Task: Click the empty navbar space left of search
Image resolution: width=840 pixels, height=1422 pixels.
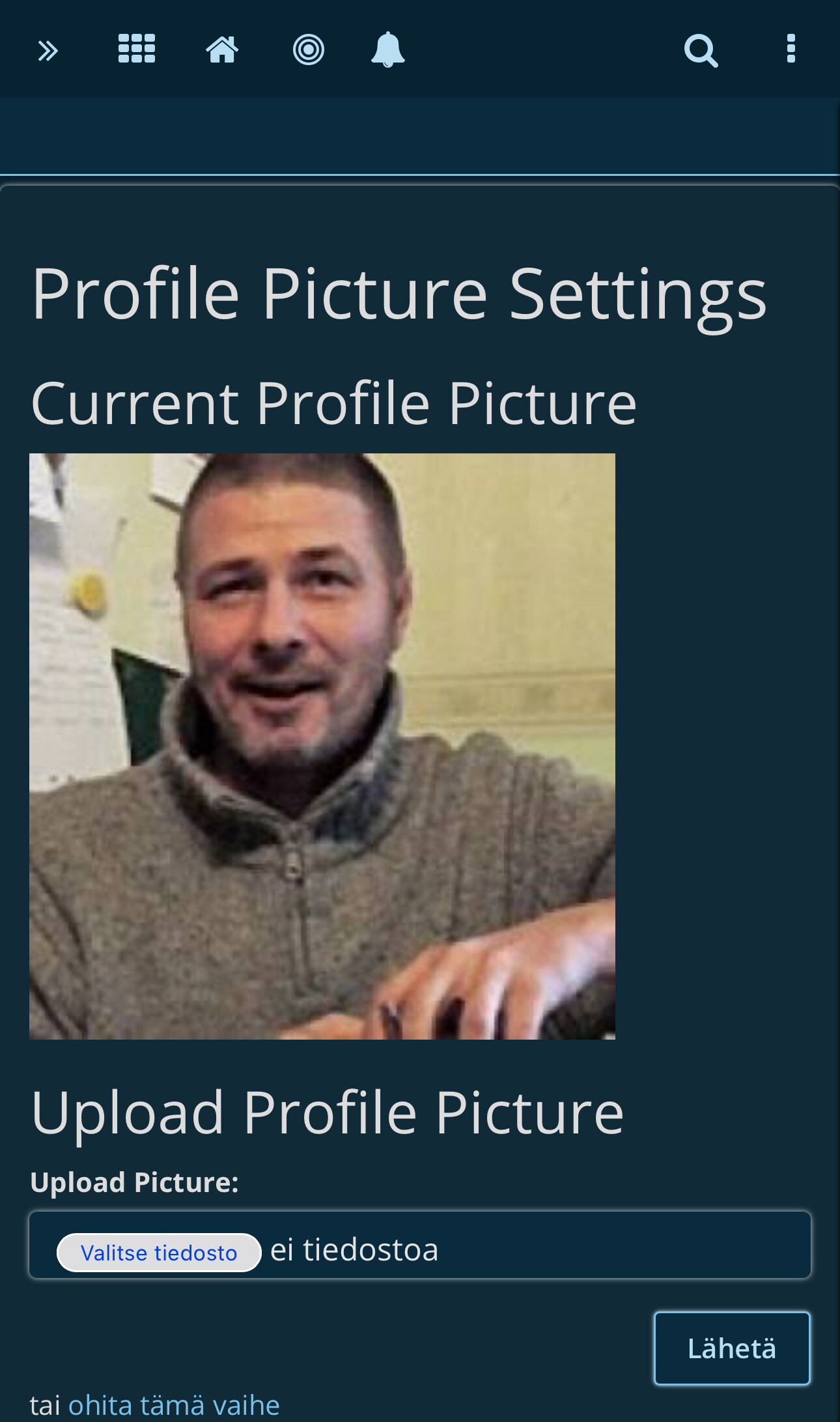Action: point(544,50)
